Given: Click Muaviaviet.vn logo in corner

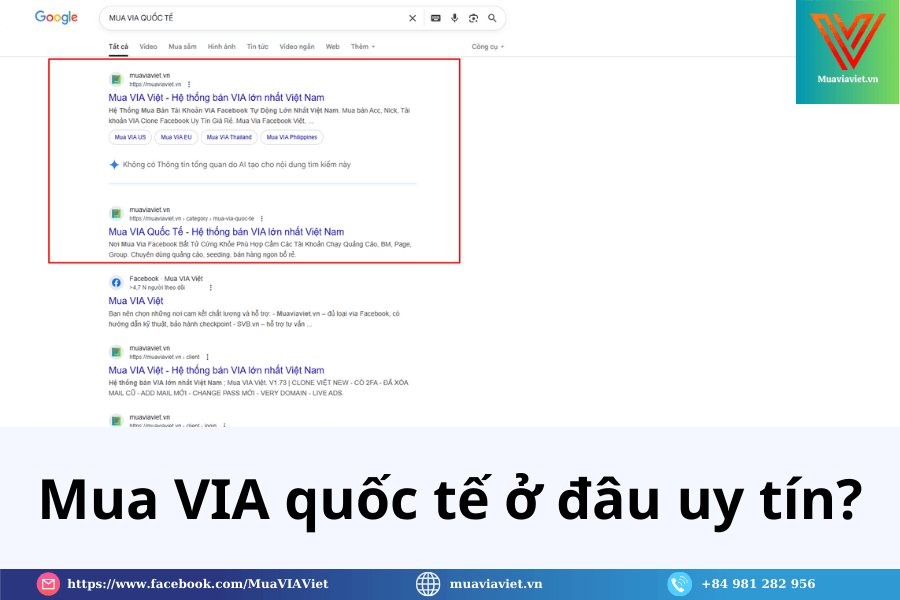Looking at the screenshot, I should 847,52.
